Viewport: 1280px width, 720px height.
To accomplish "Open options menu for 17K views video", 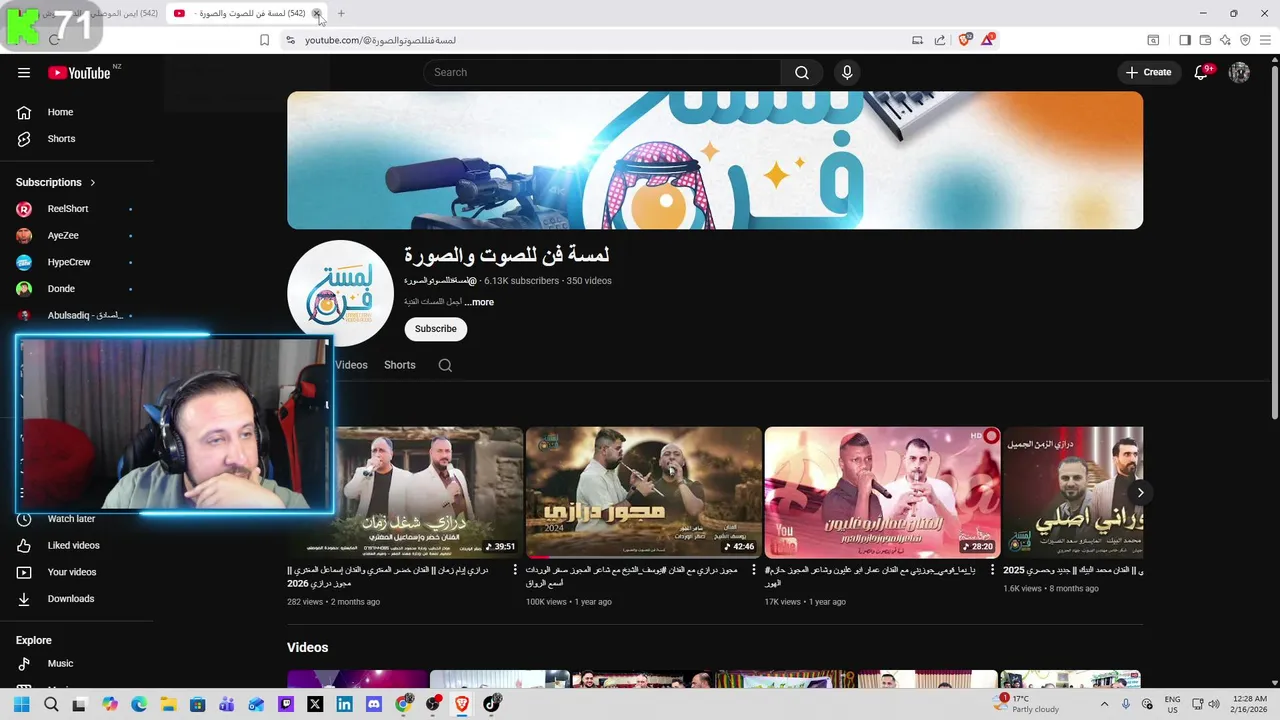I will (x=993, y=570).
